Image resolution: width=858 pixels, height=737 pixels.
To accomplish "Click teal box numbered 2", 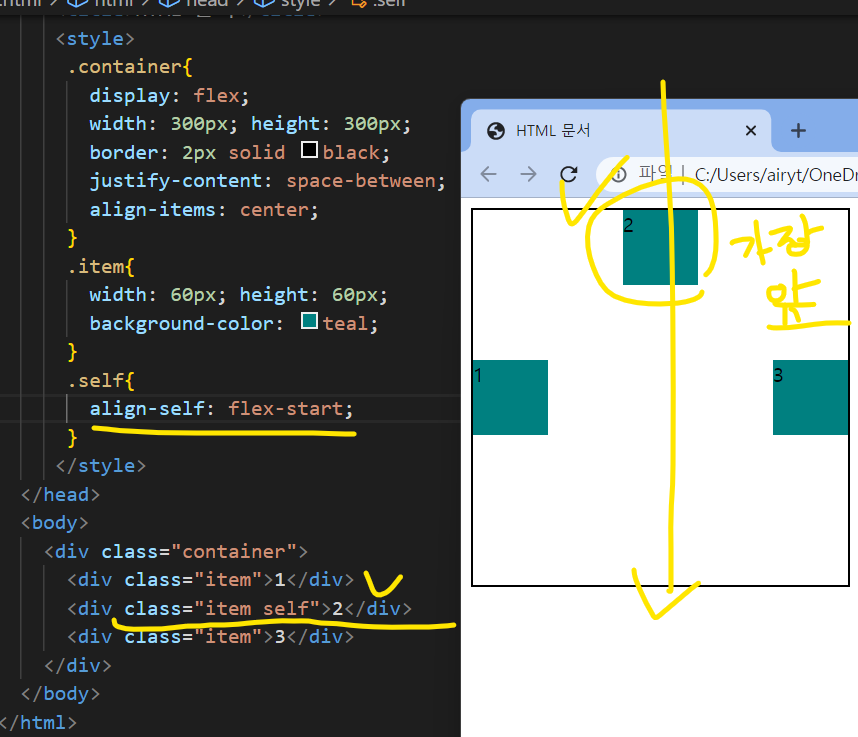I will click(x=660, y=247).
